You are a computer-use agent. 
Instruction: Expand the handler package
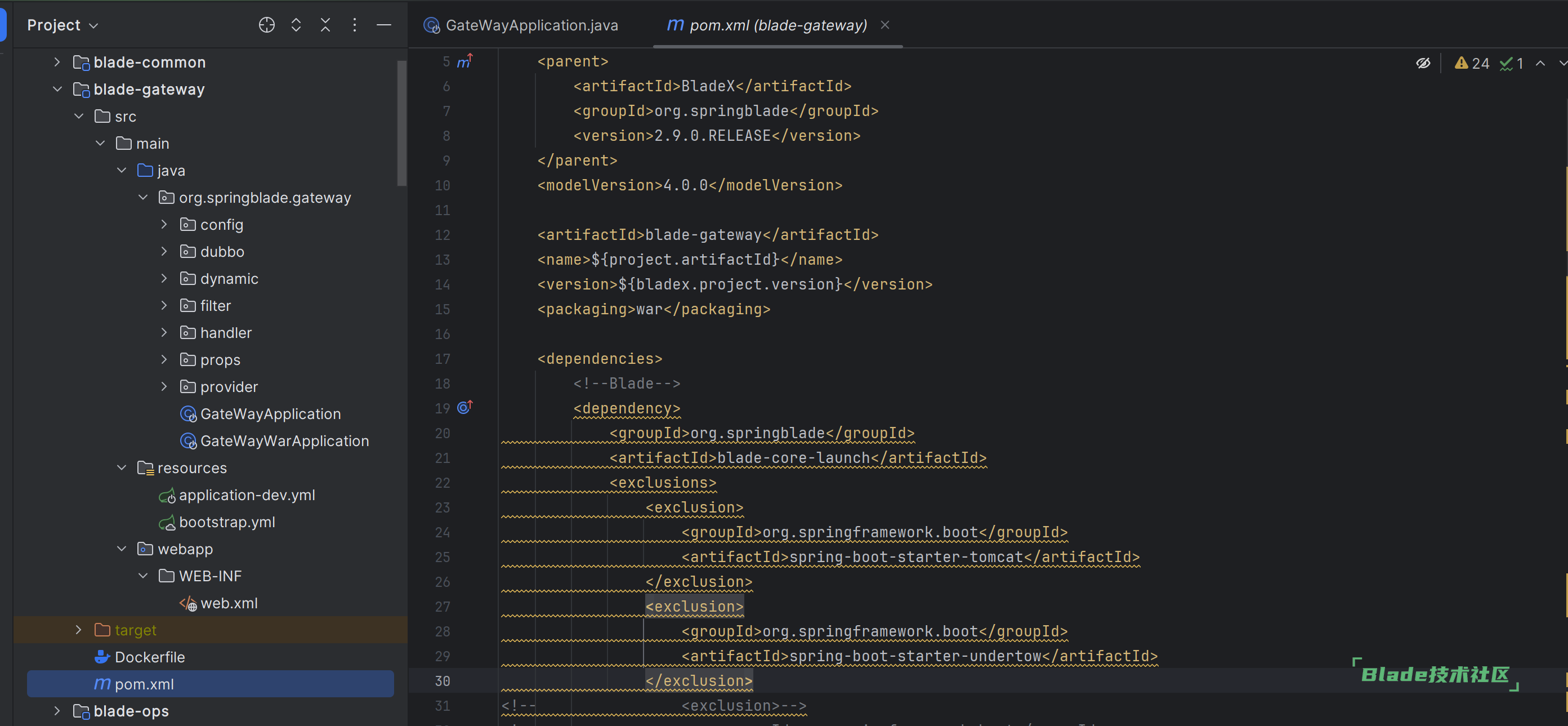164,332
